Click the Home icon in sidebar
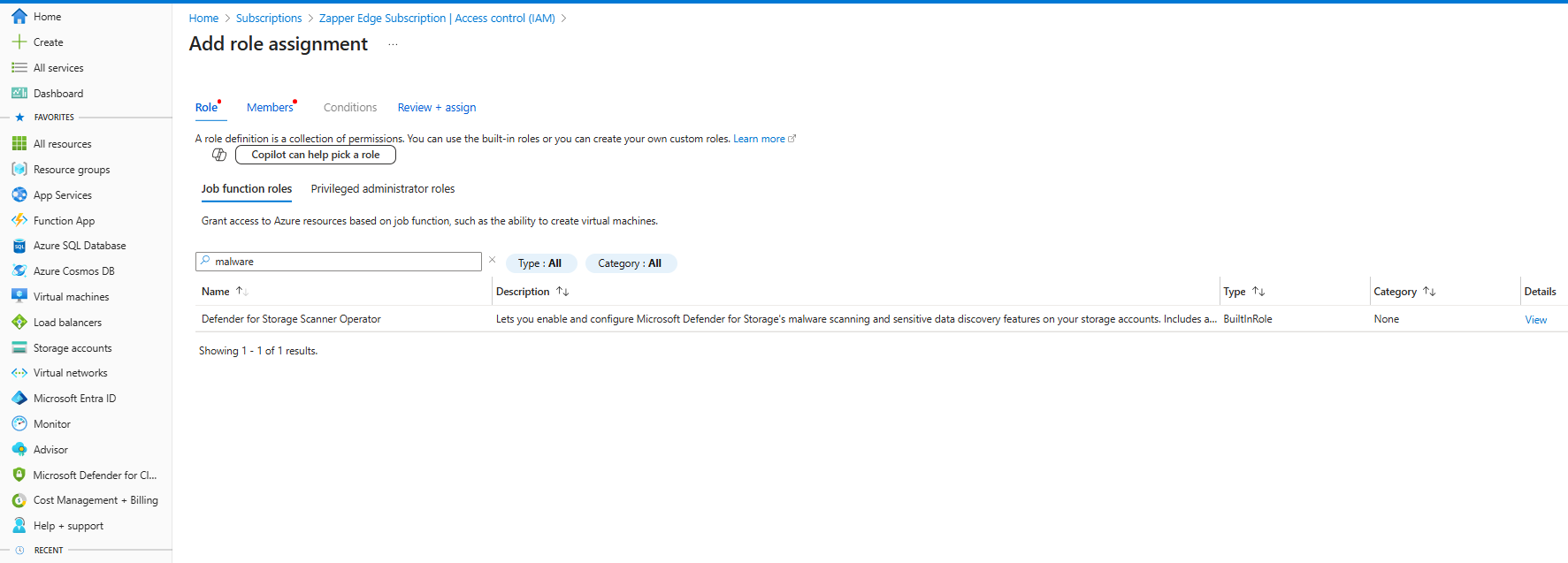Screen dimensions: 1568x563 (19, 17)
